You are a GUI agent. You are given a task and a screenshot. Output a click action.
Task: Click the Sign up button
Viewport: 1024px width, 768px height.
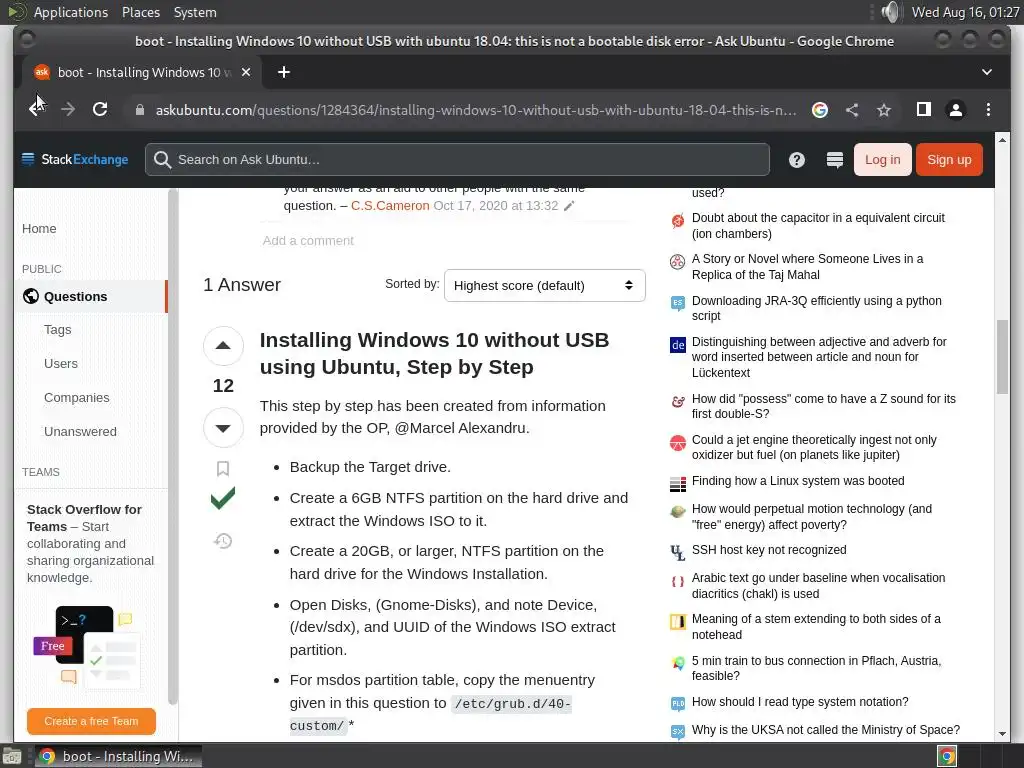[949, 159]
